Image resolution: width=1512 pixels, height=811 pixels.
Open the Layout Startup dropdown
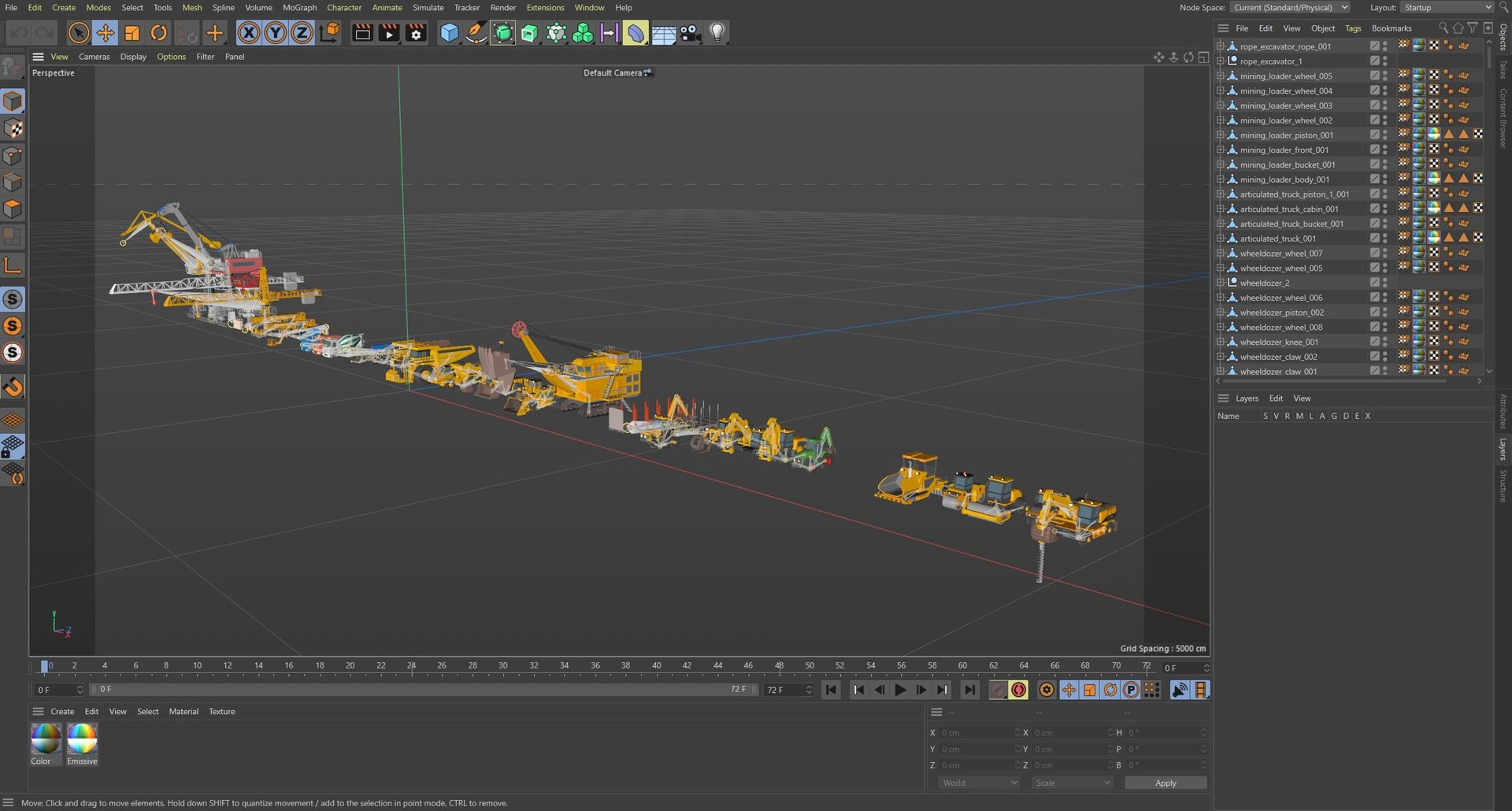(x=1447, y=8)
